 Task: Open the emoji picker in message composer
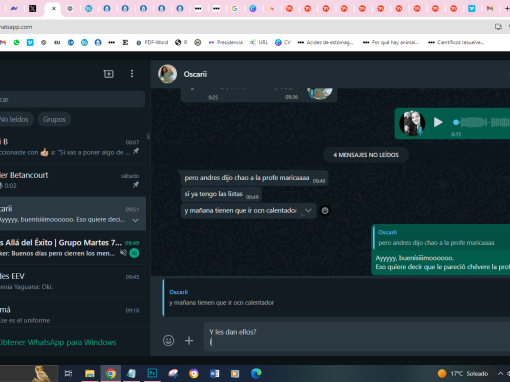tap(168, 340)
